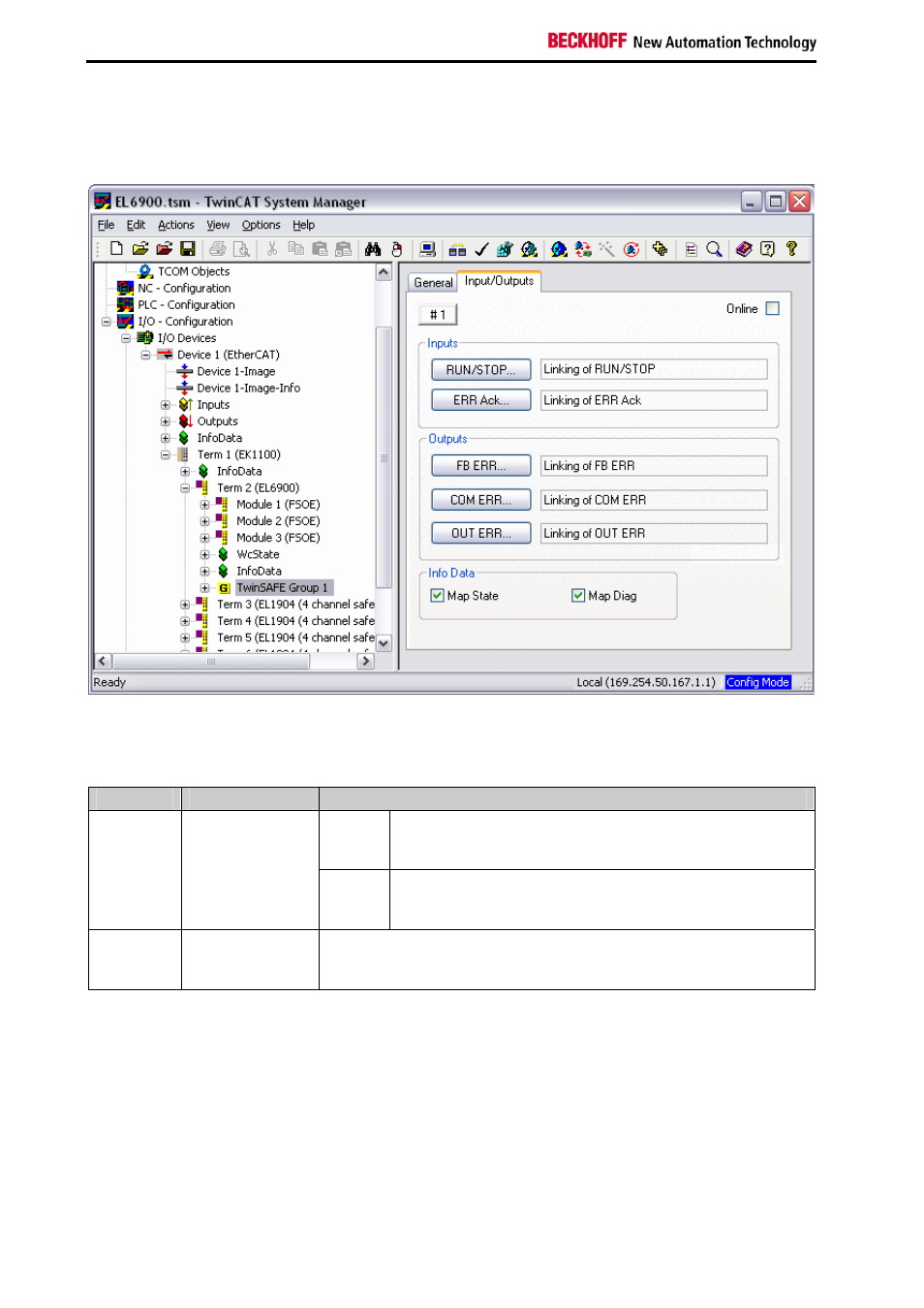Click the Cut scissors icon
Image resolution: width=924 pixels, height=1308 pixels.
[x=272, y=249]
